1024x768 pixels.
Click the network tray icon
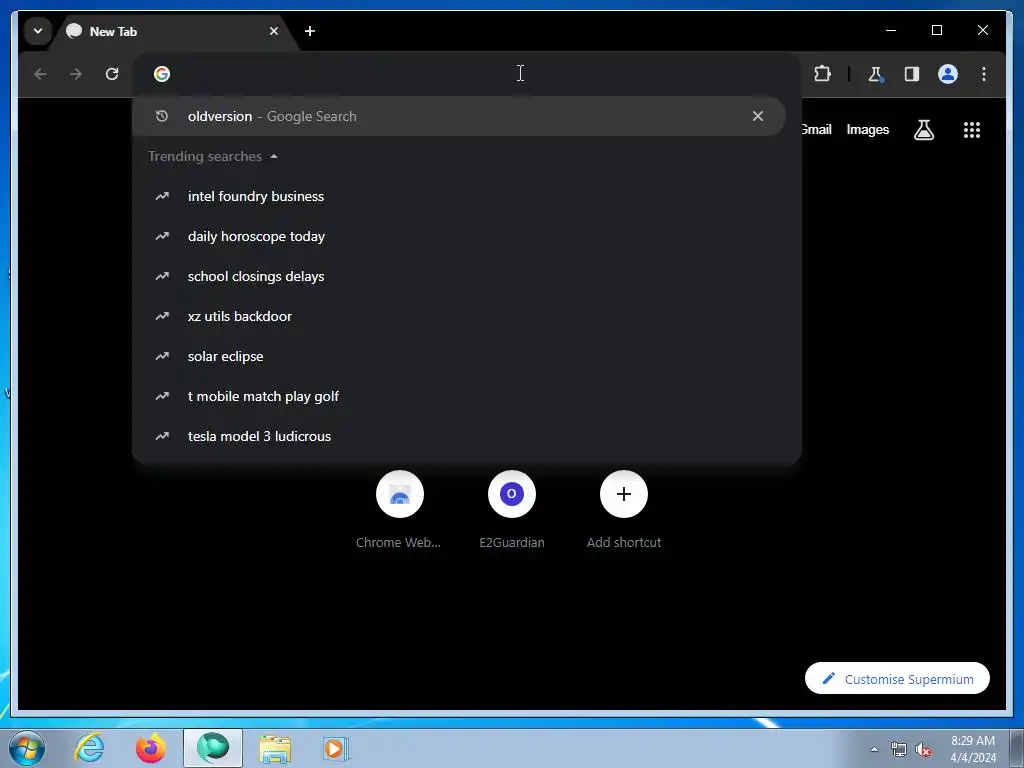click(x=899, y=749)
